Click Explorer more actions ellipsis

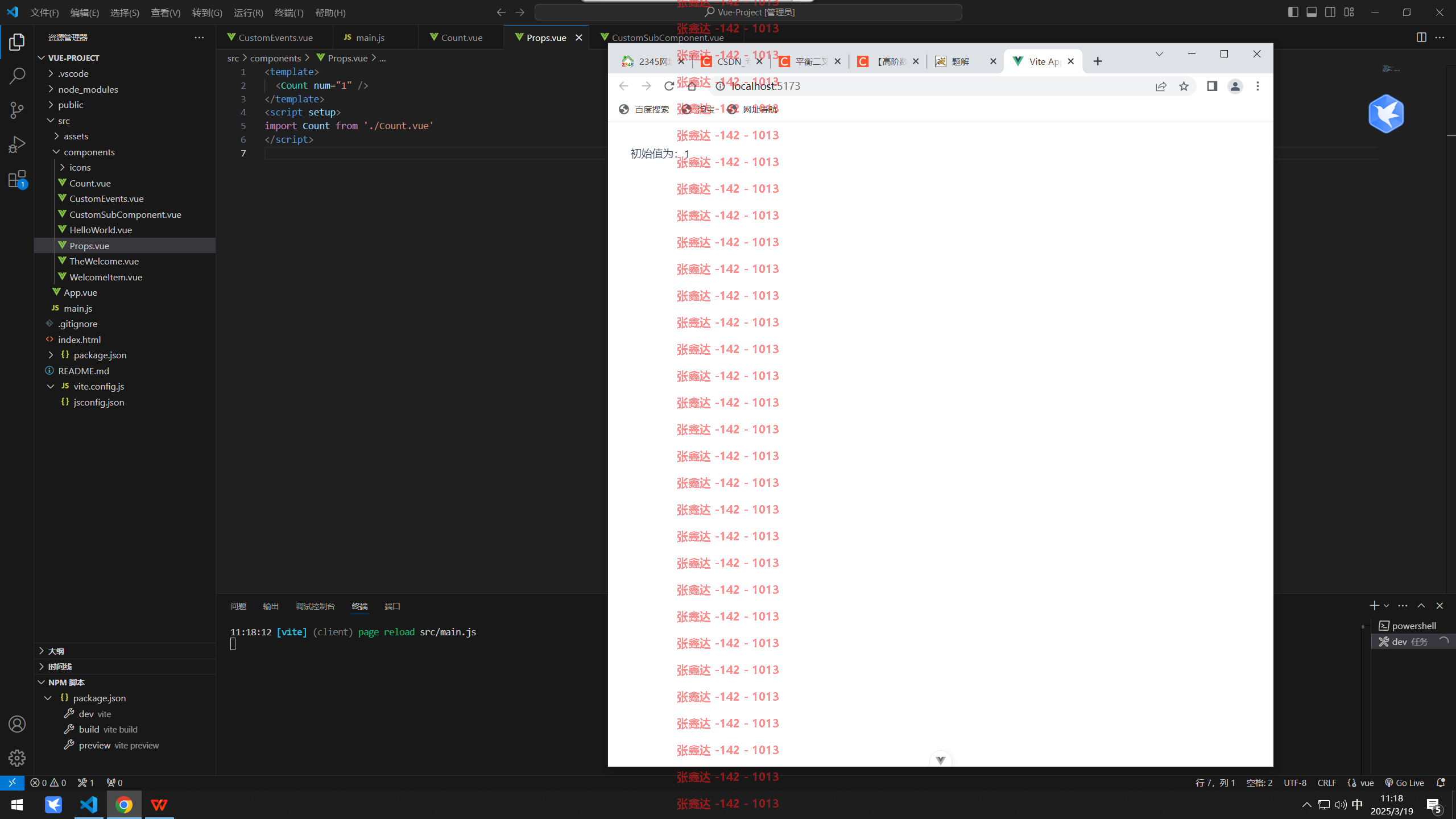(x=199, y=38)
